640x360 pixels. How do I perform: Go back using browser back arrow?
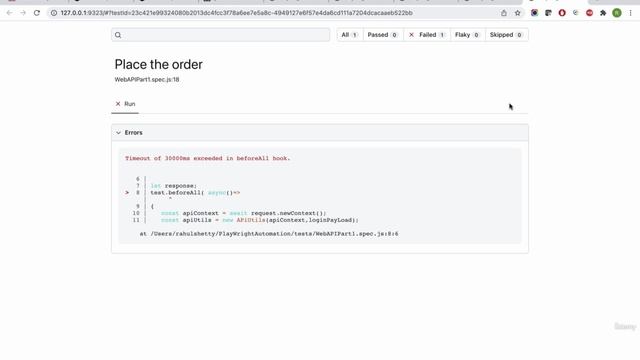click(x=9, y=13)
